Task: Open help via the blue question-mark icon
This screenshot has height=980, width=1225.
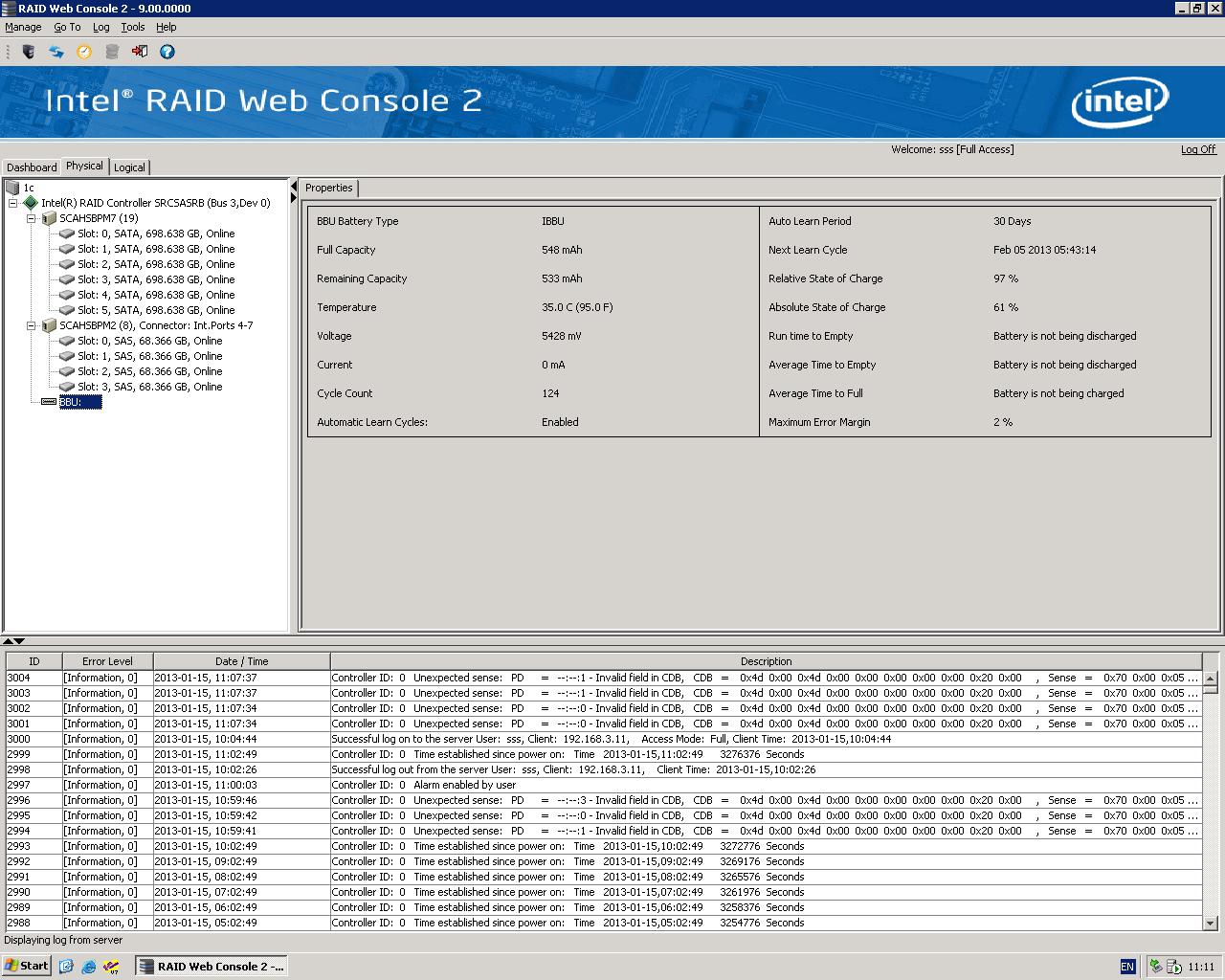Action: click(167, 52)
